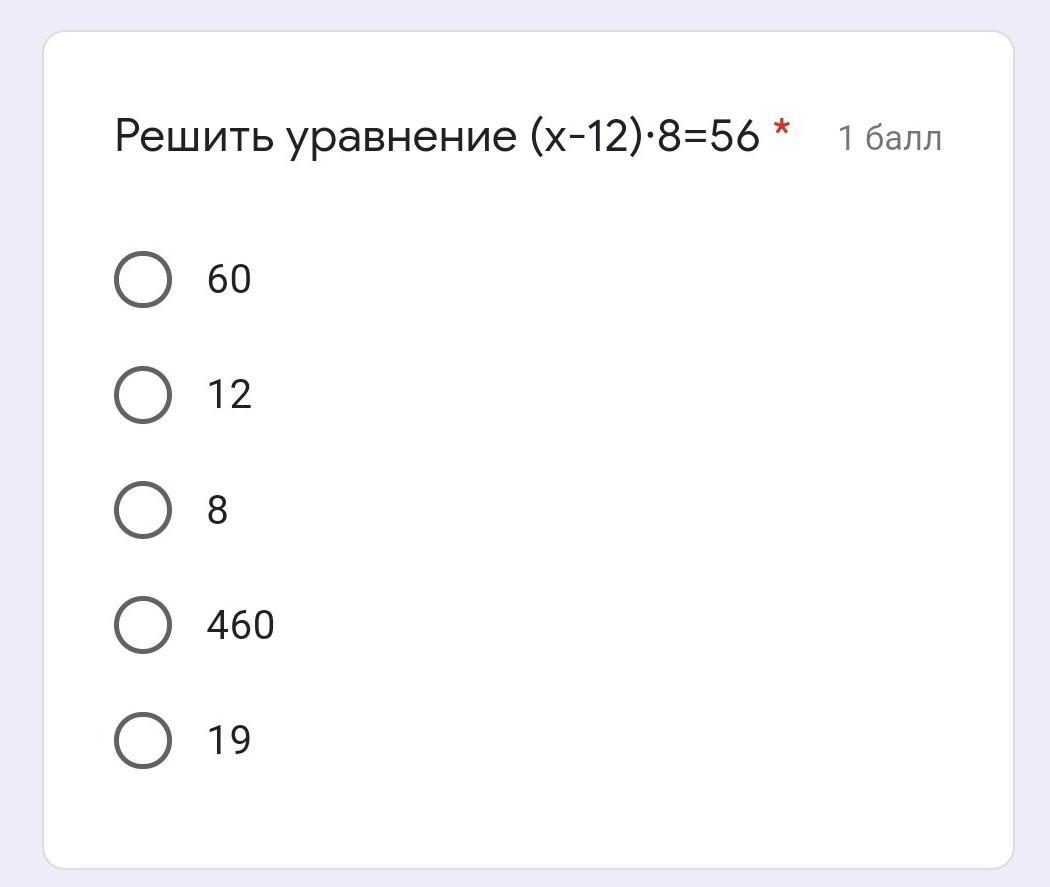Click the number "56" in the equation
This screenshot has height=887, width=1050.
[735, 136]
